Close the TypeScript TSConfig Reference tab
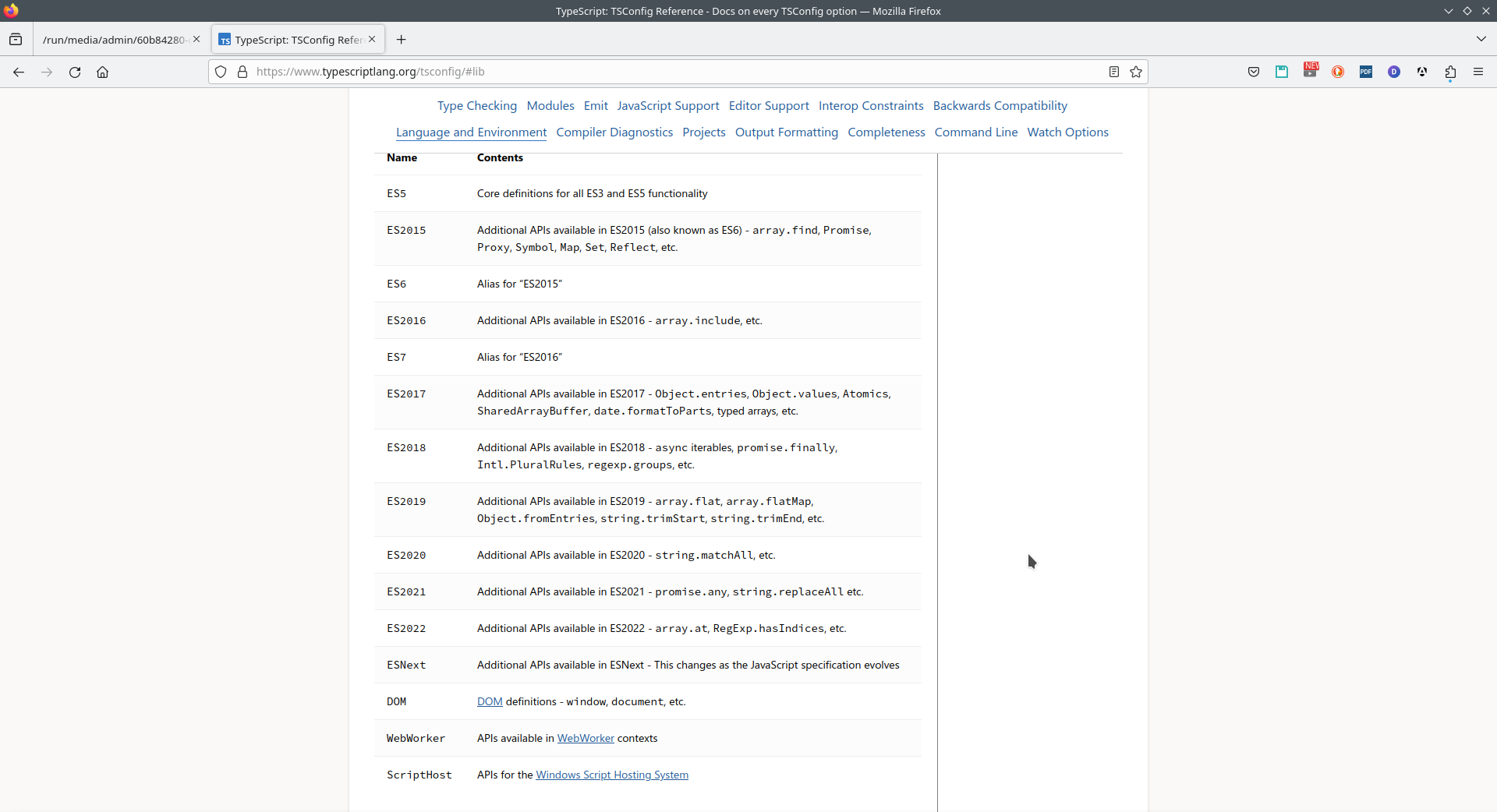The width and height of the screenshot is (1497, 812). 372,39
